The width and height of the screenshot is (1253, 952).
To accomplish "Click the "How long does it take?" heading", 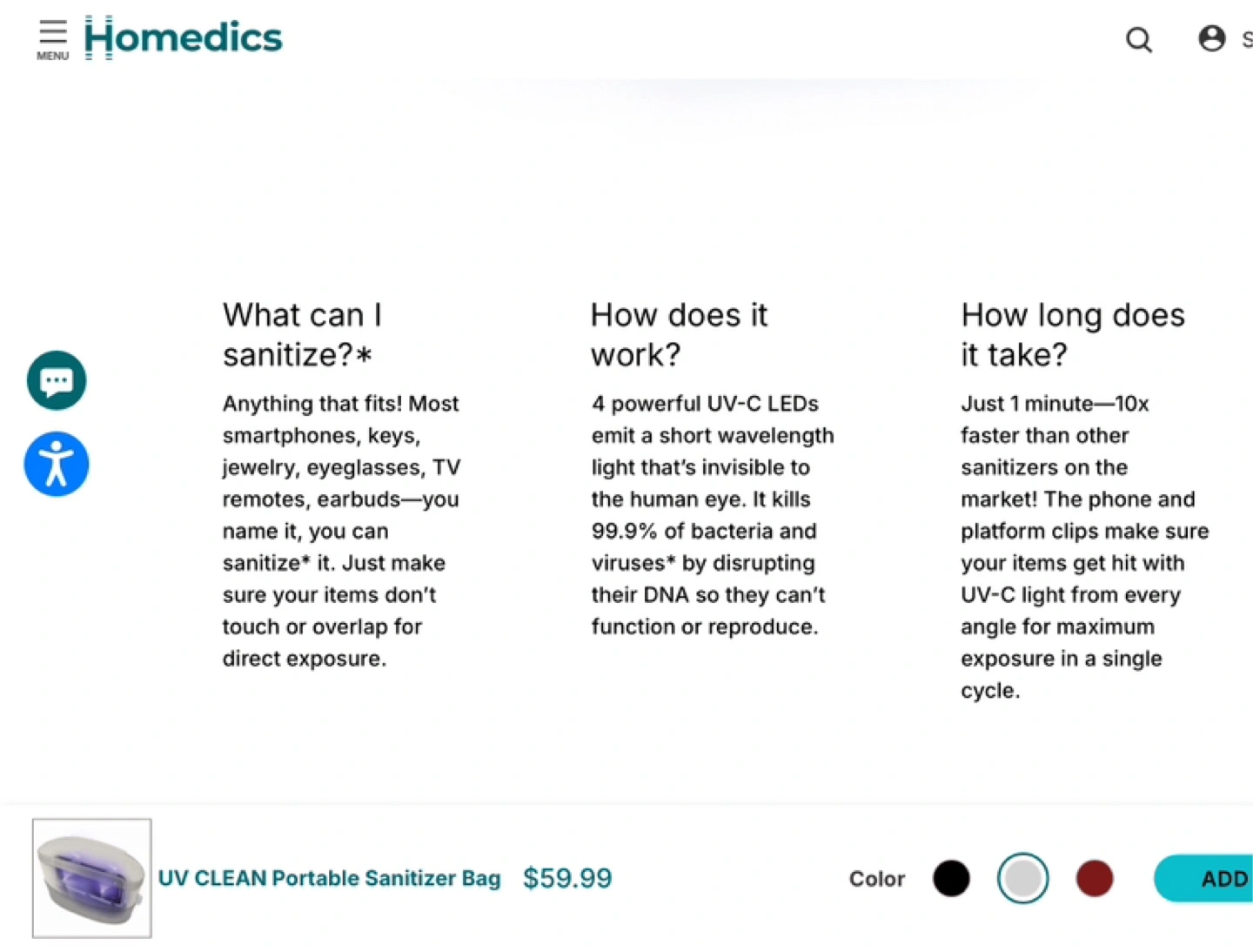I will click(x=1072, y=334).
